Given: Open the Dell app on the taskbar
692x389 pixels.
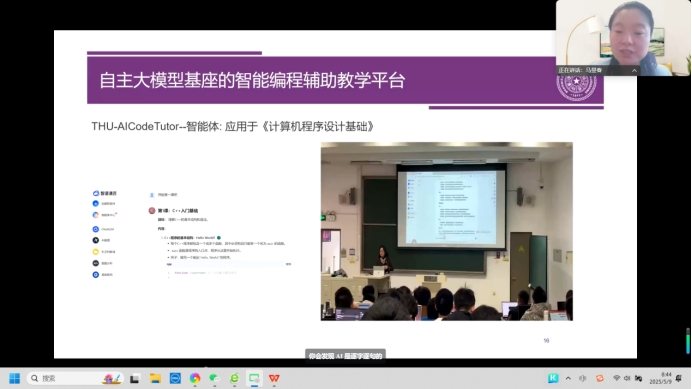Looking at the screenshot, I should pyautogui.click(x=175, y=378).
